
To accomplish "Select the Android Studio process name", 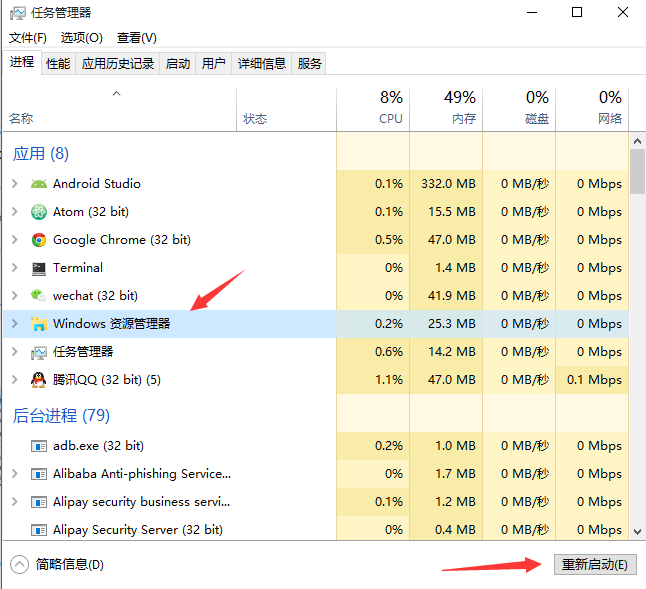I will [97, 184].
